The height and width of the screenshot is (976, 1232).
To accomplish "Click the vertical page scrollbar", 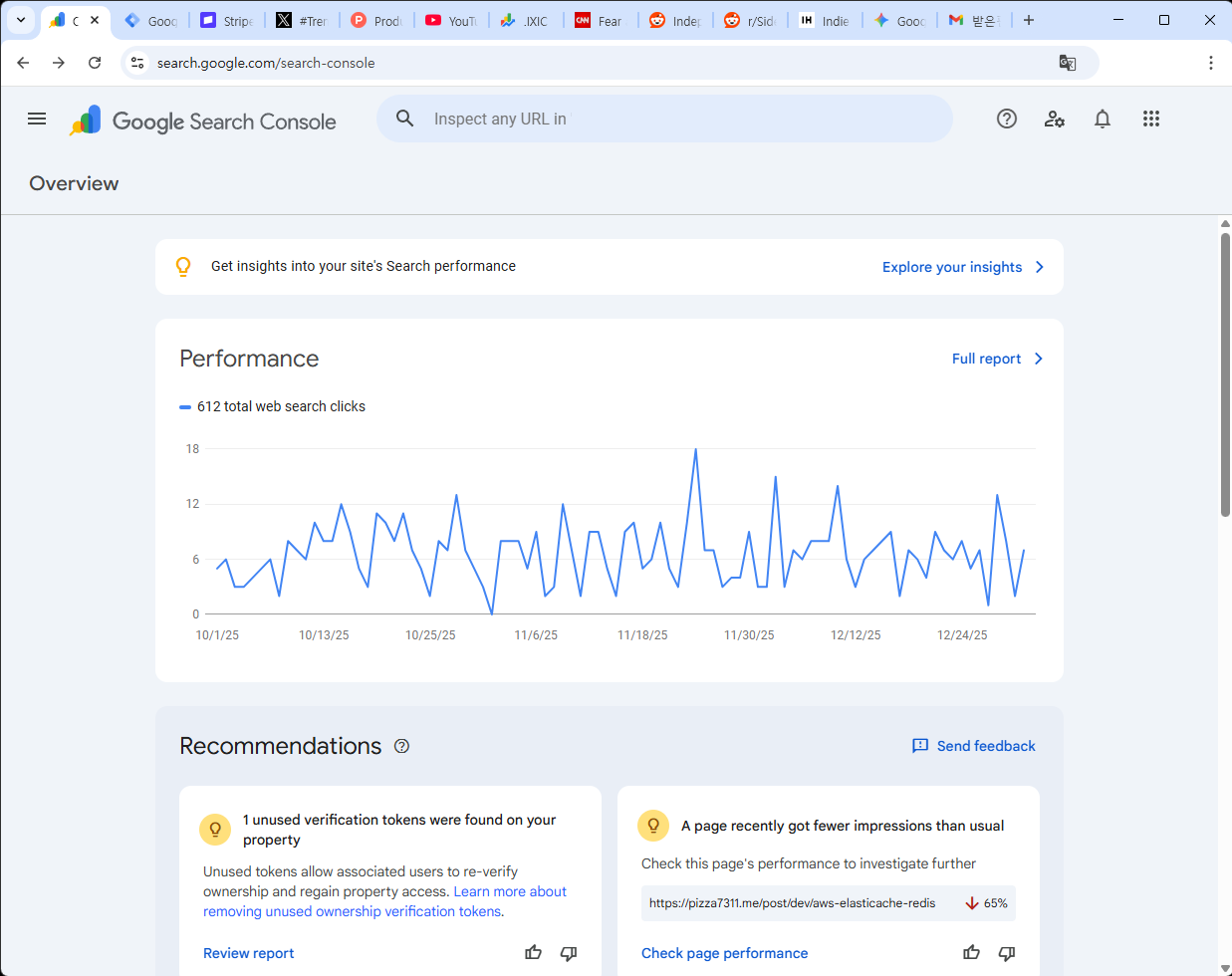I will [x=1225, y=374].
